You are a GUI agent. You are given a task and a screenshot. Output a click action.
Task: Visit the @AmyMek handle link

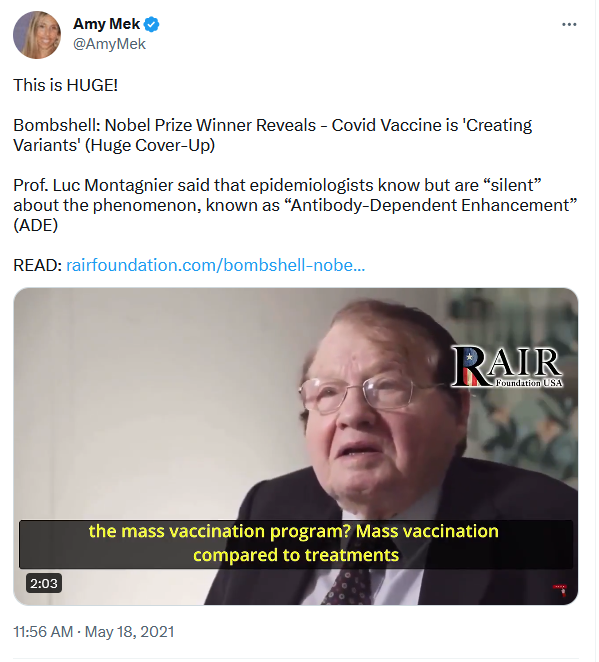click(x=109, y=44)
